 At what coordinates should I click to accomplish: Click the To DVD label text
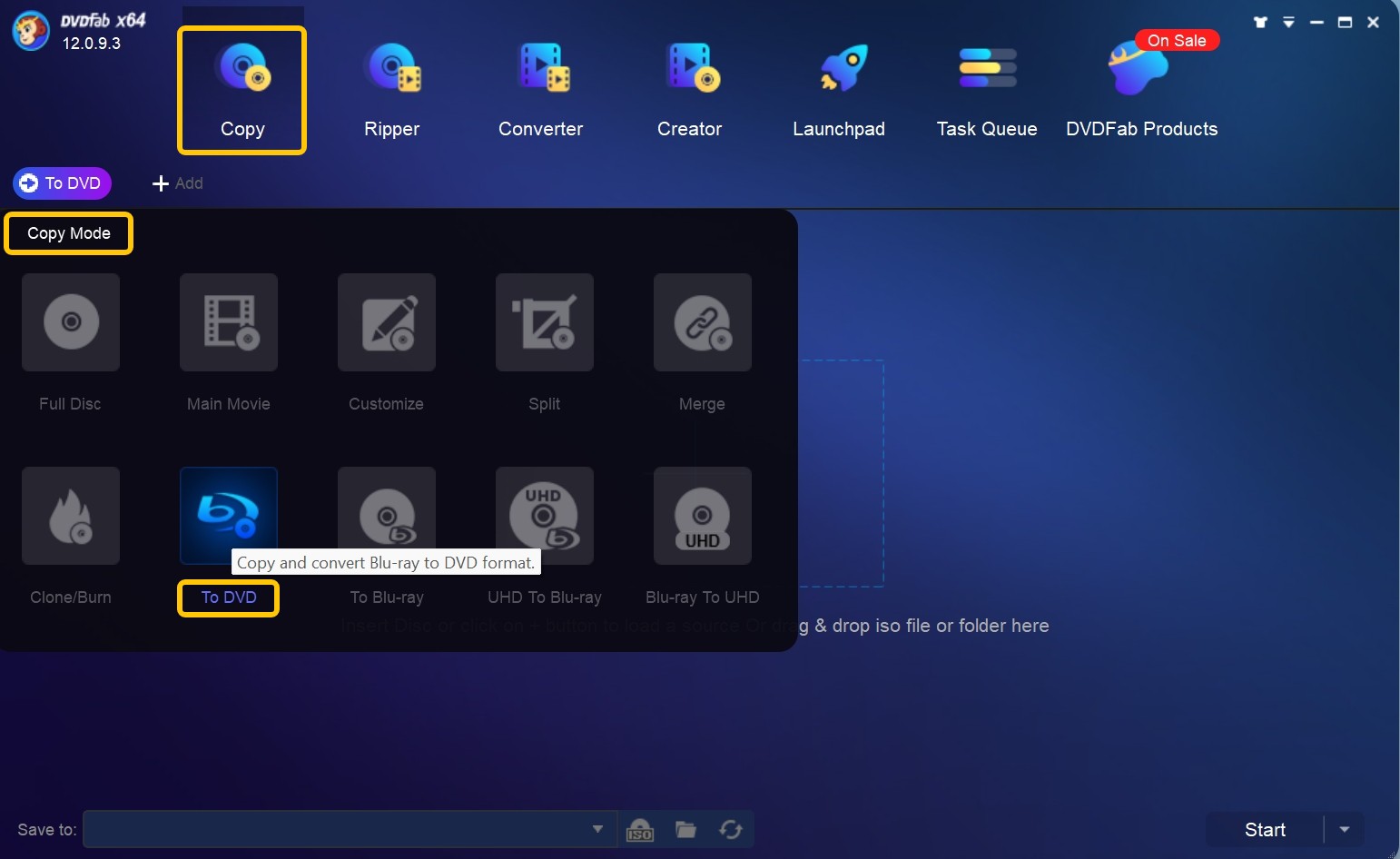tap(229, 597)
